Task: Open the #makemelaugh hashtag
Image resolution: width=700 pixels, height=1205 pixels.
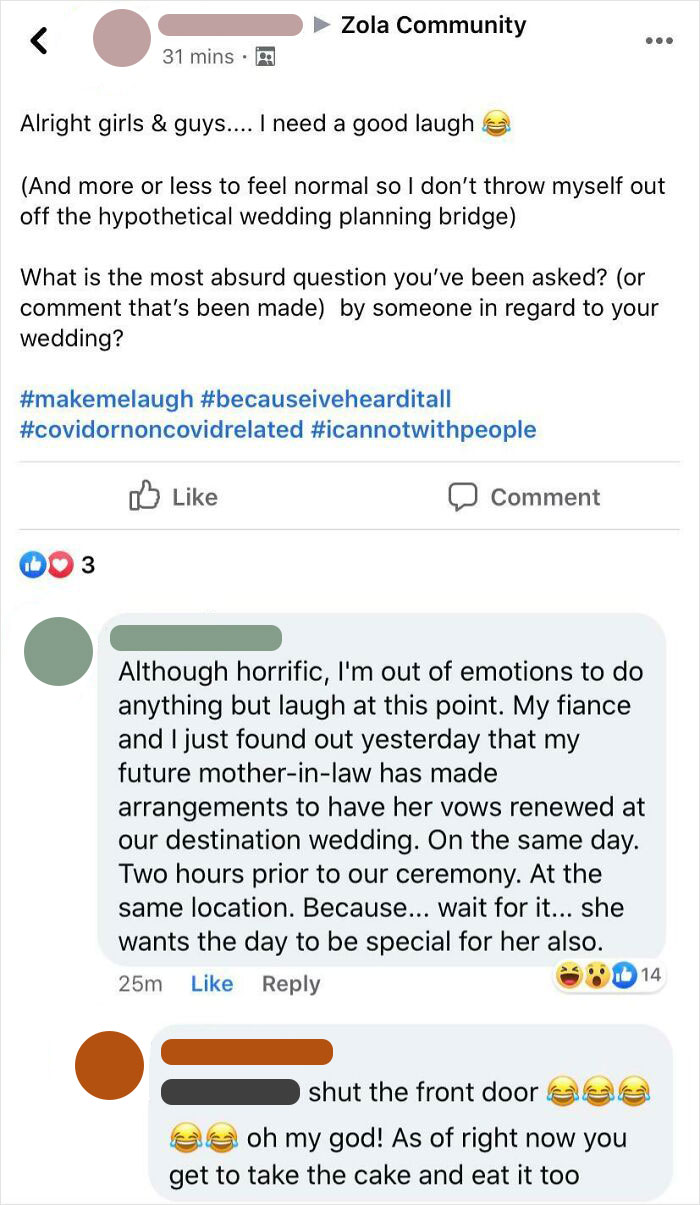Action: [x=97, y=398]
